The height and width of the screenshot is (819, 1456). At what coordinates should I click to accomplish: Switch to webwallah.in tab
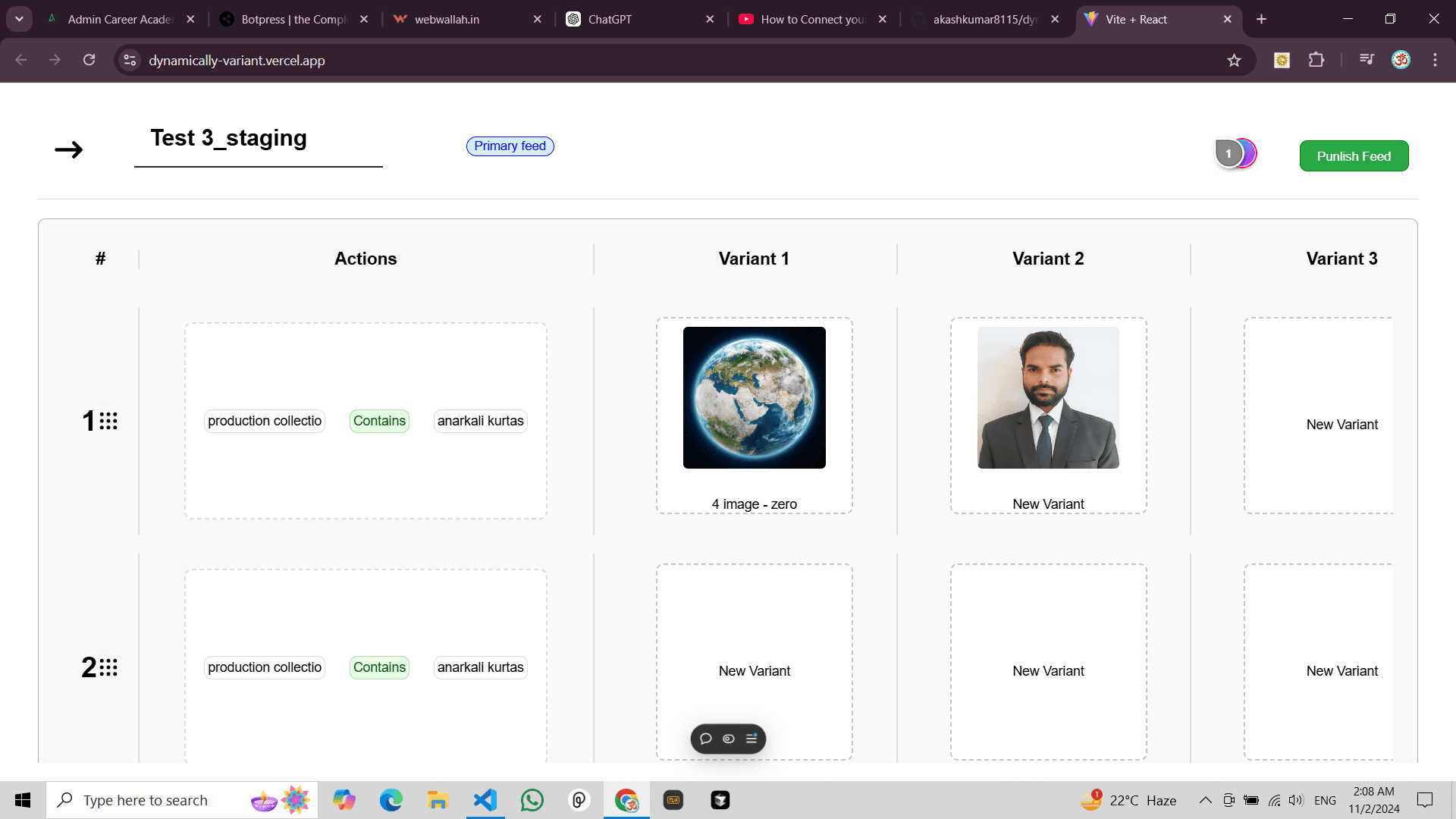[x=467, y=19]
